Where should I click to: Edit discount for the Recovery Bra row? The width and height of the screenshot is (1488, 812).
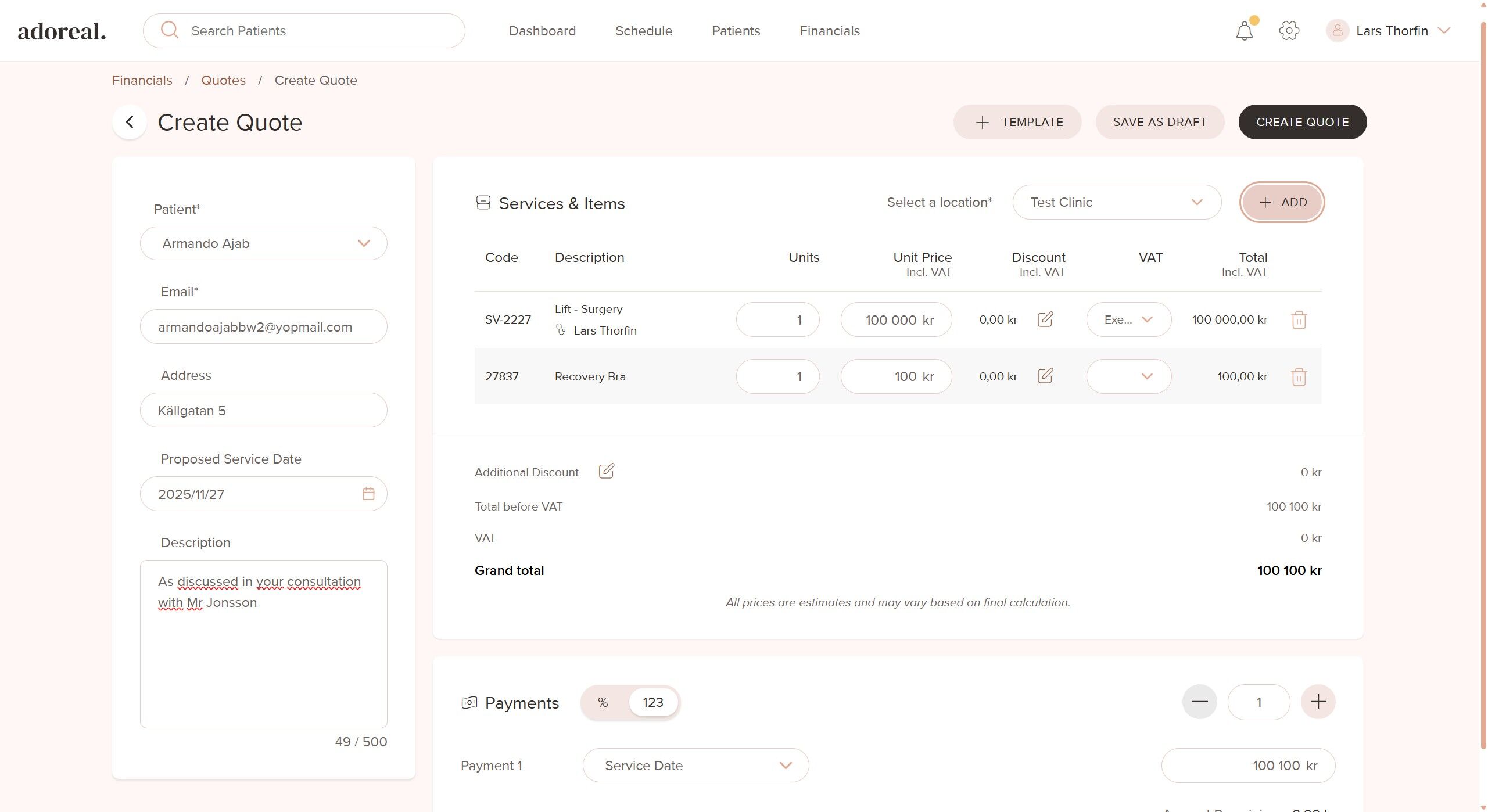[1045, 376]
